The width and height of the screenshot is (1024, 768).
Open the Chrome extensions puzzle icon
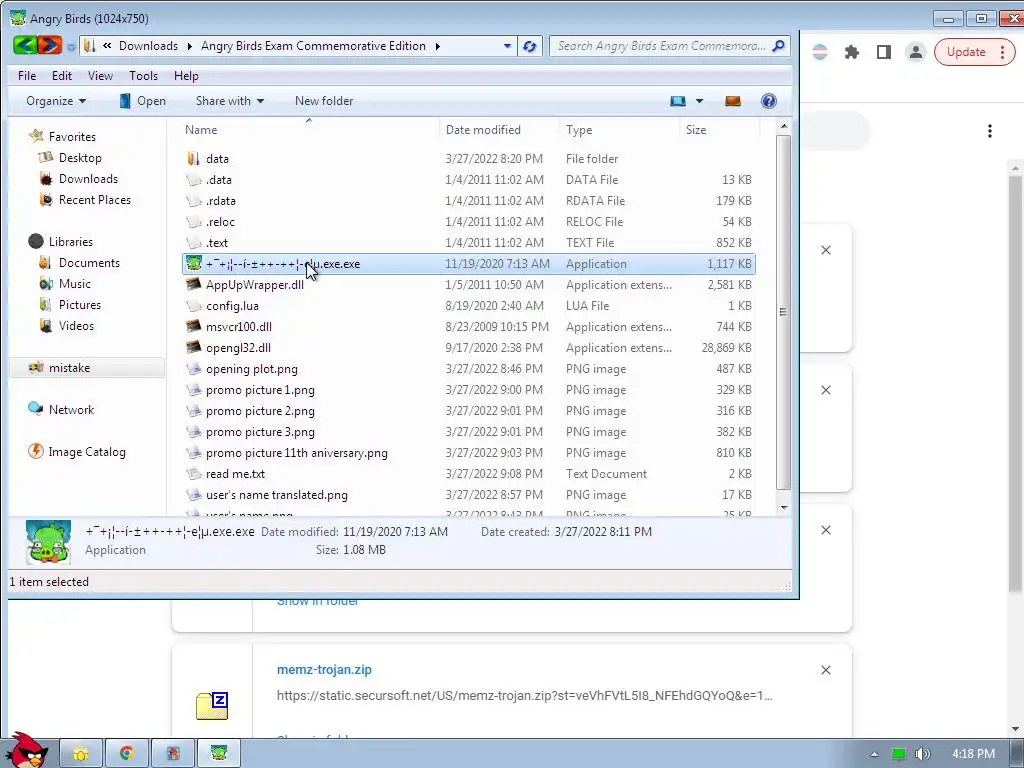pyautogui.click(x=852, y=52)
